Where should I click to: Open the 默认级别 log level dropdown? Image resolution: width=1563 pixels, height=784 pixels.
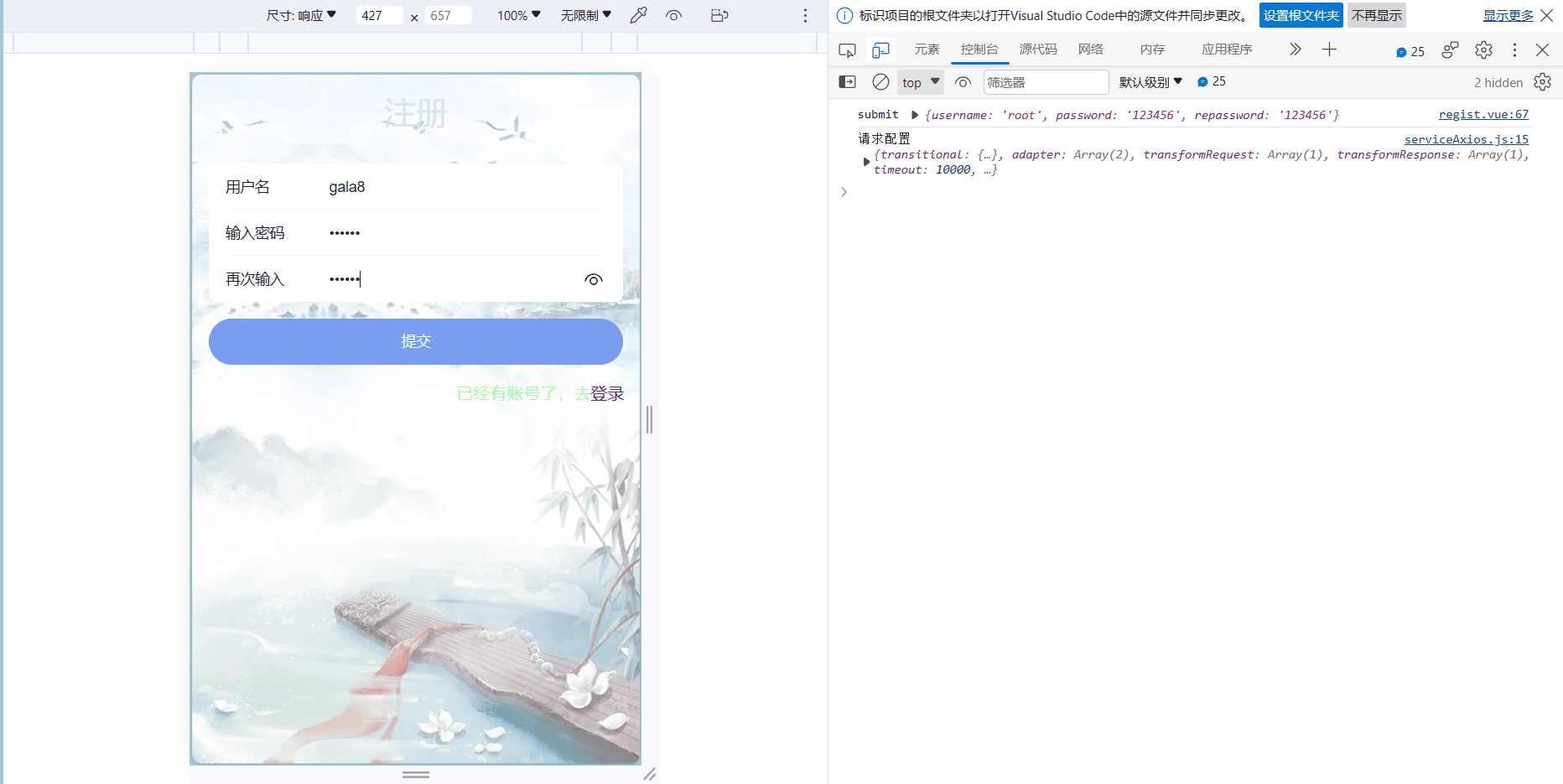pos(1150,82)
